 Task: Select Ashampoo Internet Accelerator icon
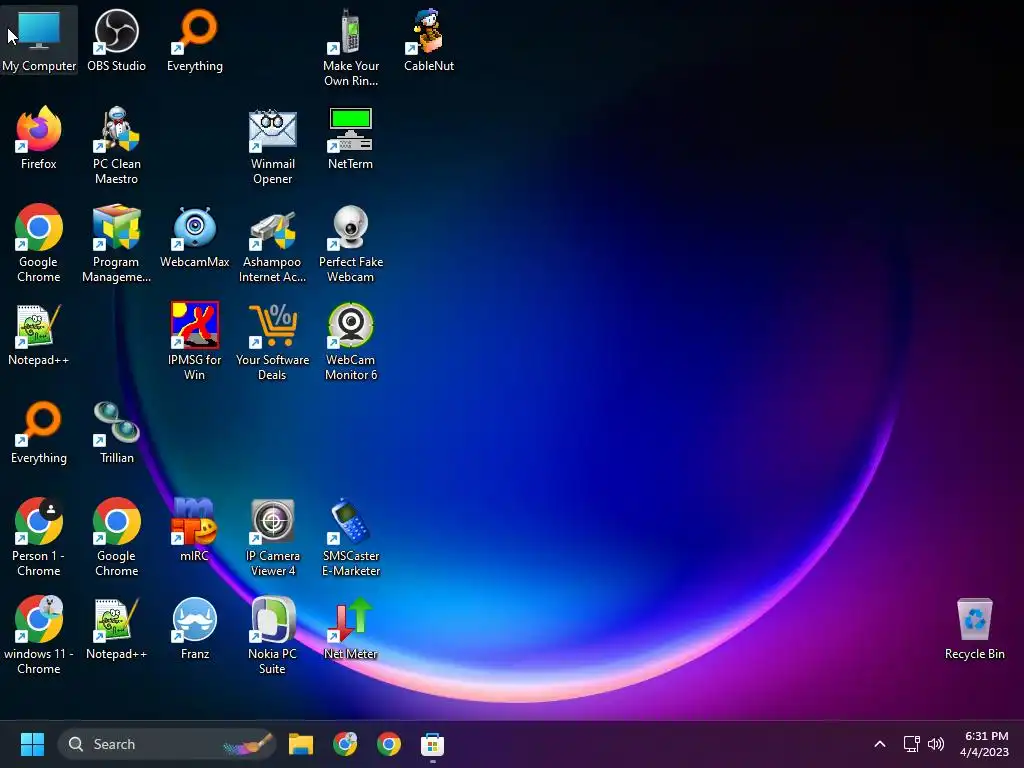(x=273, y=244)
